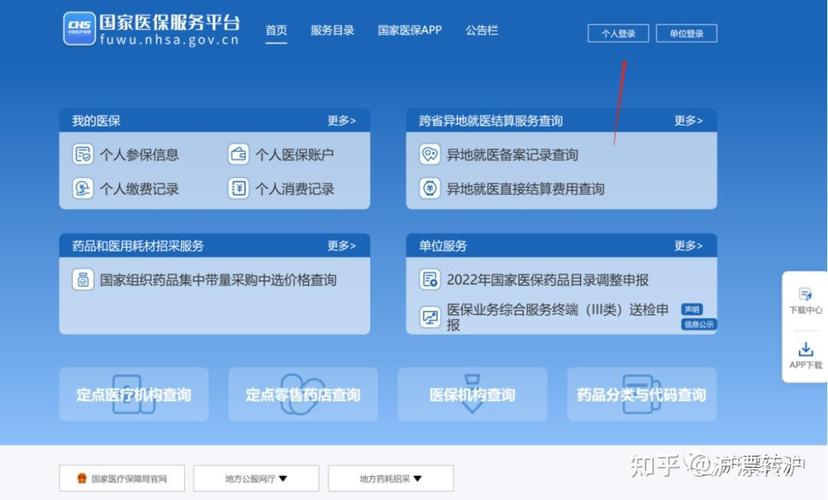Open 2022年国家医保药品目录调整申报 link

[x=548, y=280]
